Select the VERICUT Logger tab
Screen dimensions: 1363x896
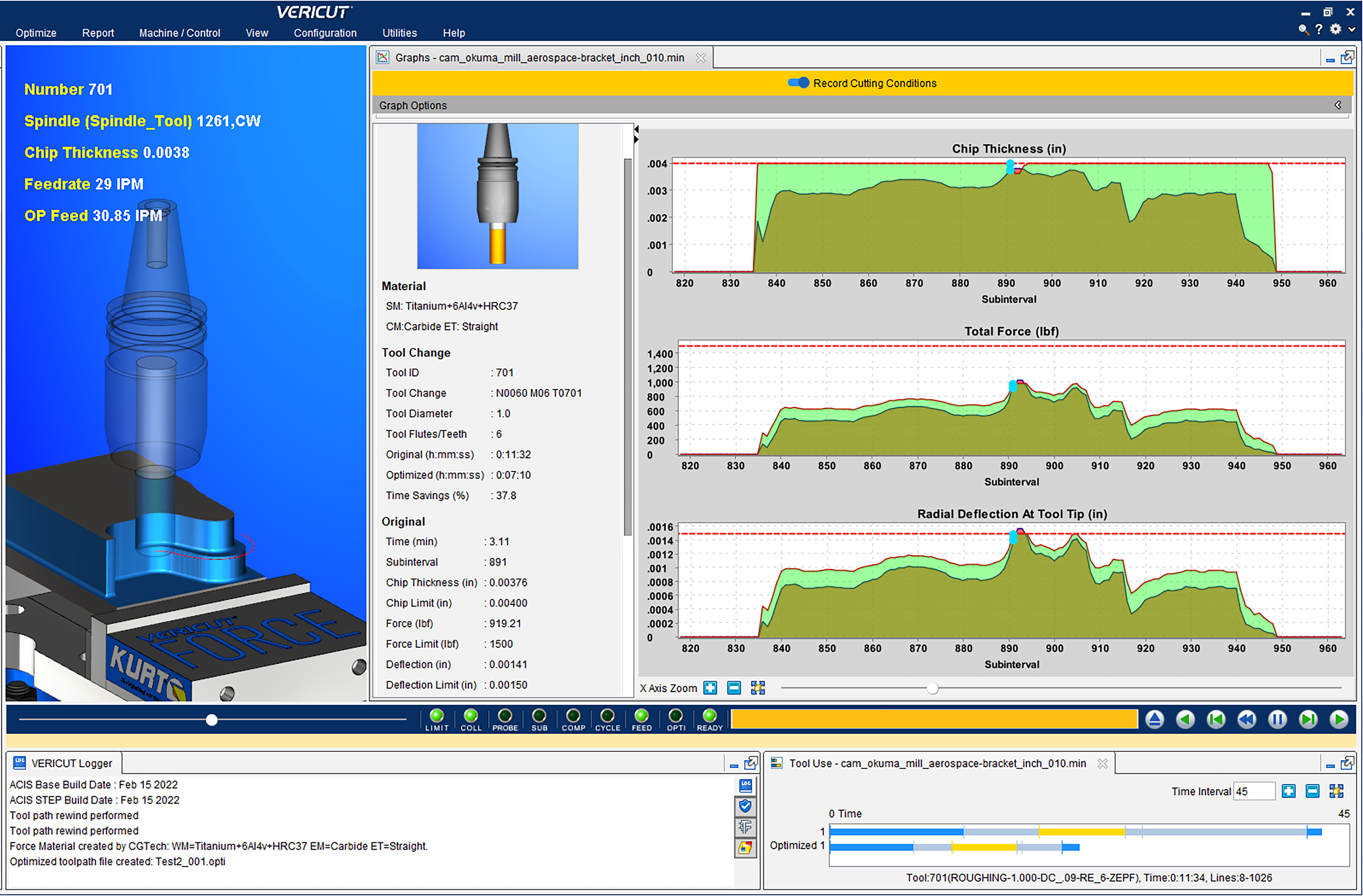[64, 763]
